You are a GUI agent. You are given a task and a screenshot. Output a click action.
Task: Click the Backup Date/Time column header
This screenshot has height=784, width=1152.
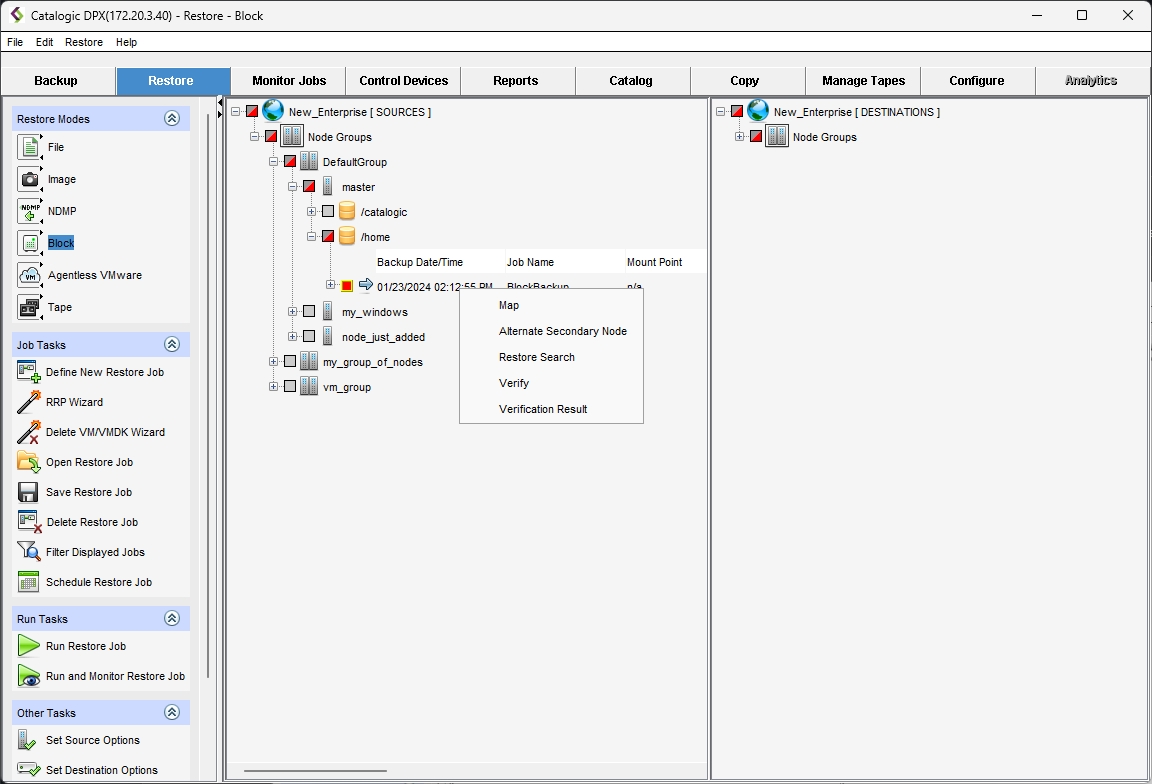(420, 262)
